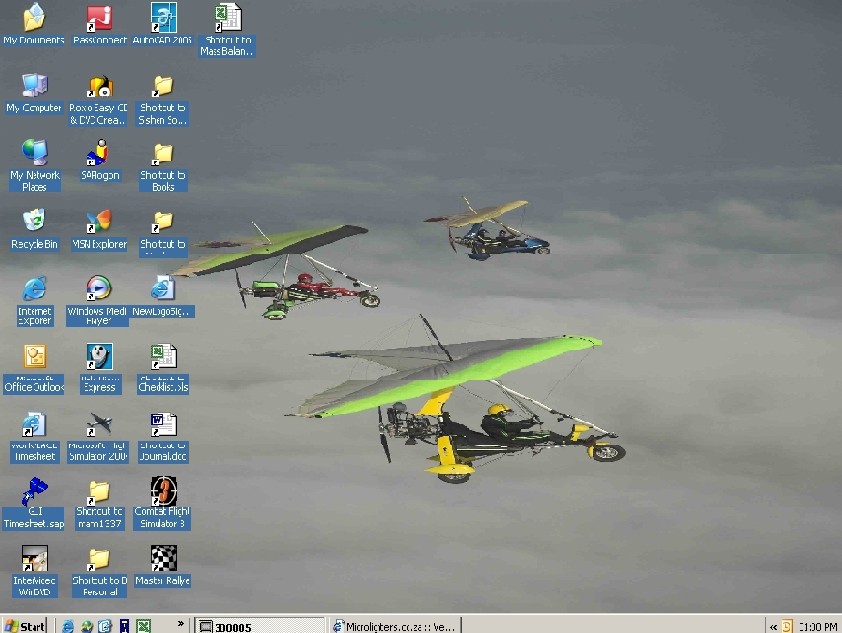Launch the Combat Flight Simulator 3 shortcut
842x633 pixels.
[162, 503]
